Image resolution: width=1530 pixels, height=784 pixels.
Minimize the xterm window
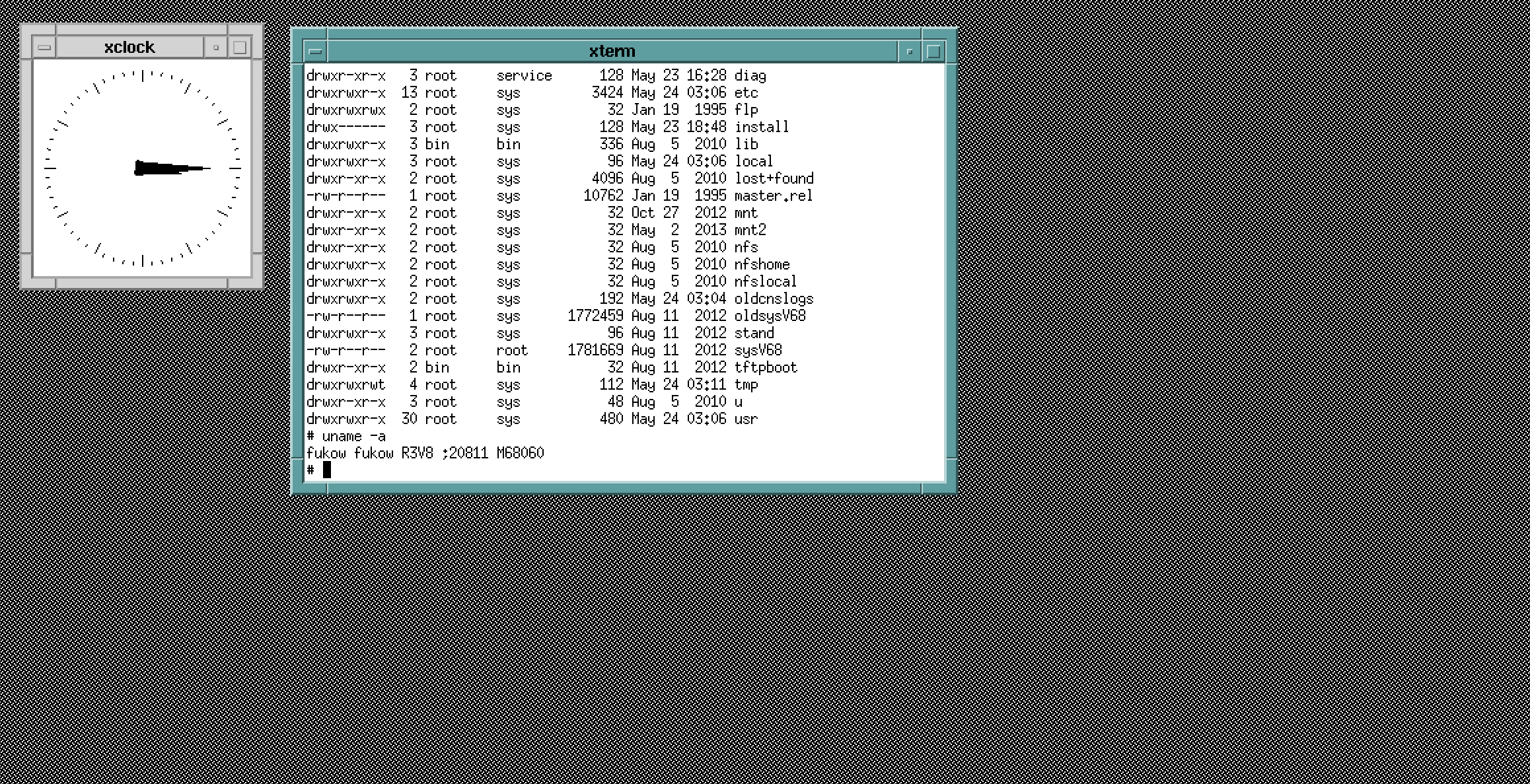910,52
